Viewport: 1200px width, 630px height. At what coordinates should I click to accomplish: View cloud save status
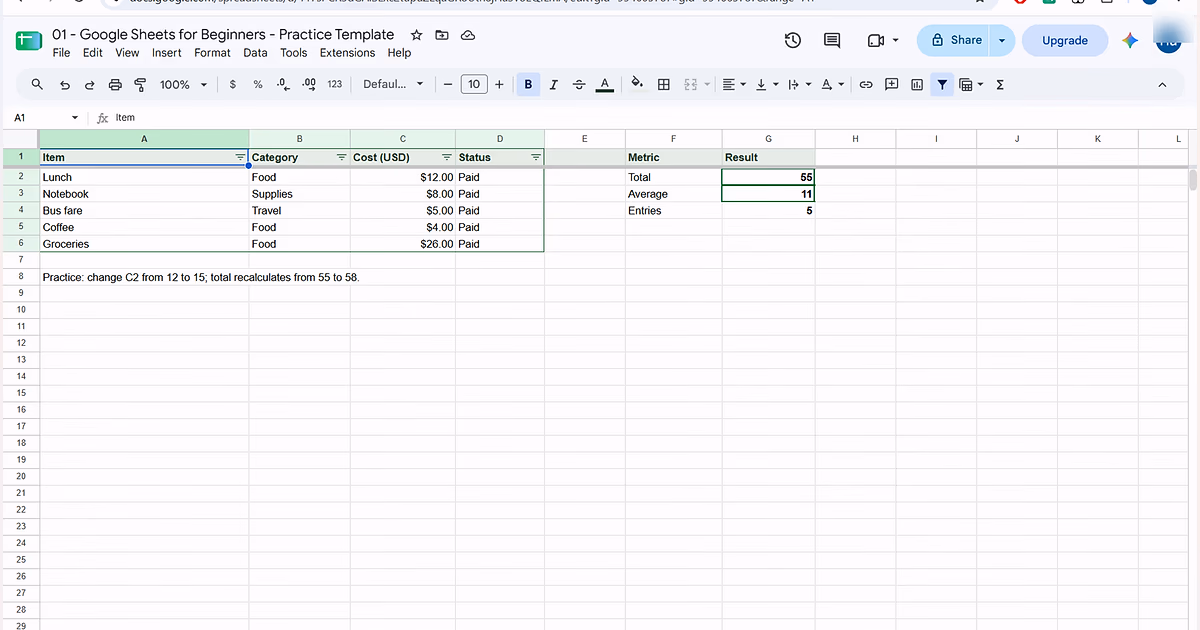pos(467,35)
